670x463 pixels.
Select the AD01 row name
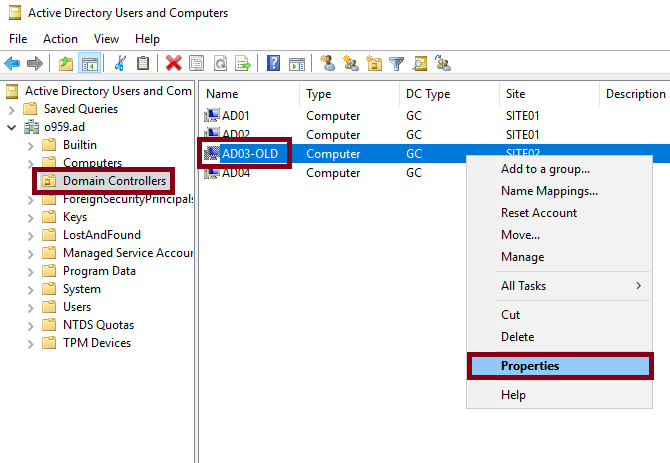pos(235,116)
